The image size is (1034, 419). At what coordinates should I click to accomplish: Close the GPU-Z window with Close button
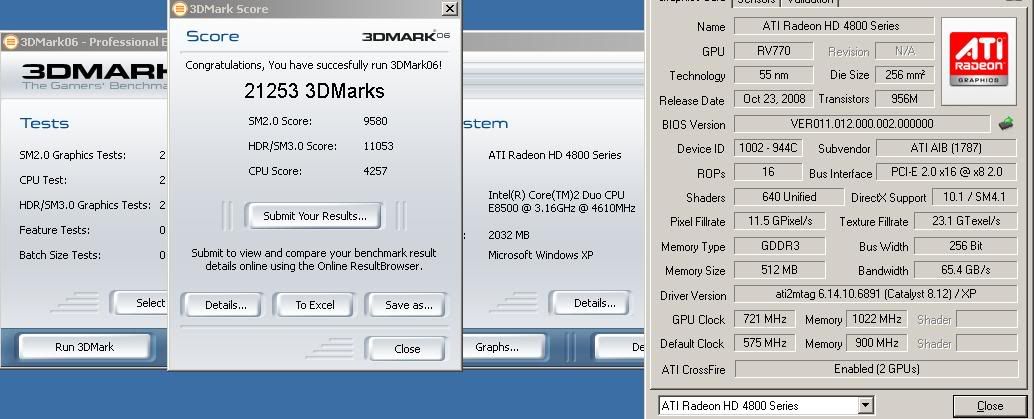click(988, 406)
